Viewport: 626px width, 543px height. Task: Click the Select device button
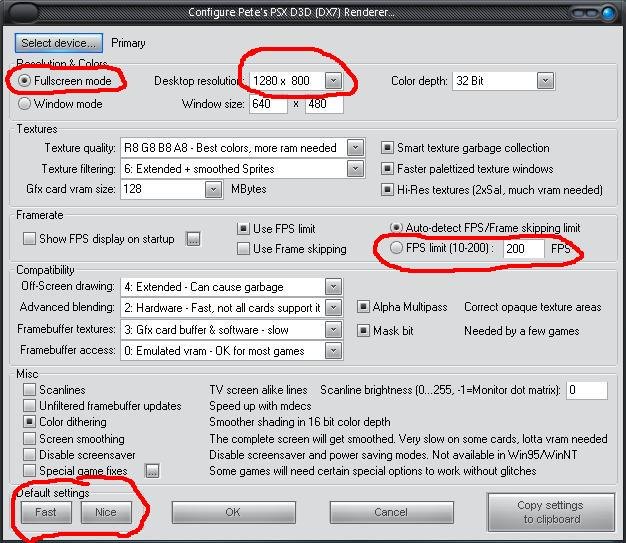[59, 43]
